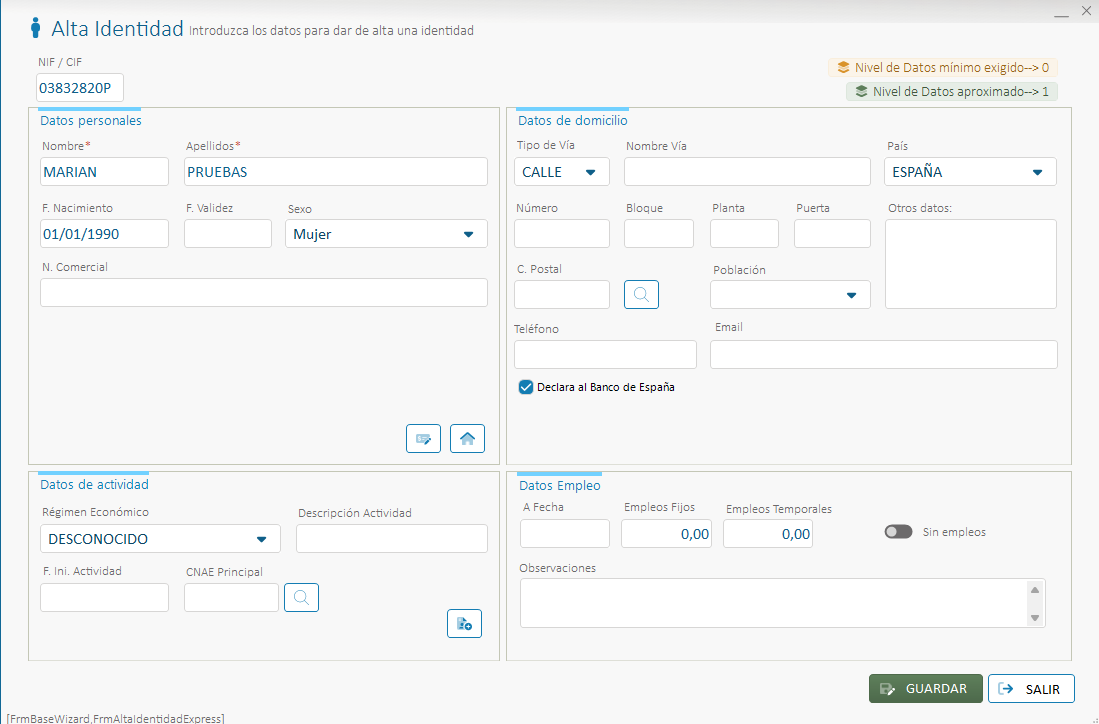The image size is (1099, 724).
Task: Close the Alta Identidad window
Action: (x=1086, y=11)
